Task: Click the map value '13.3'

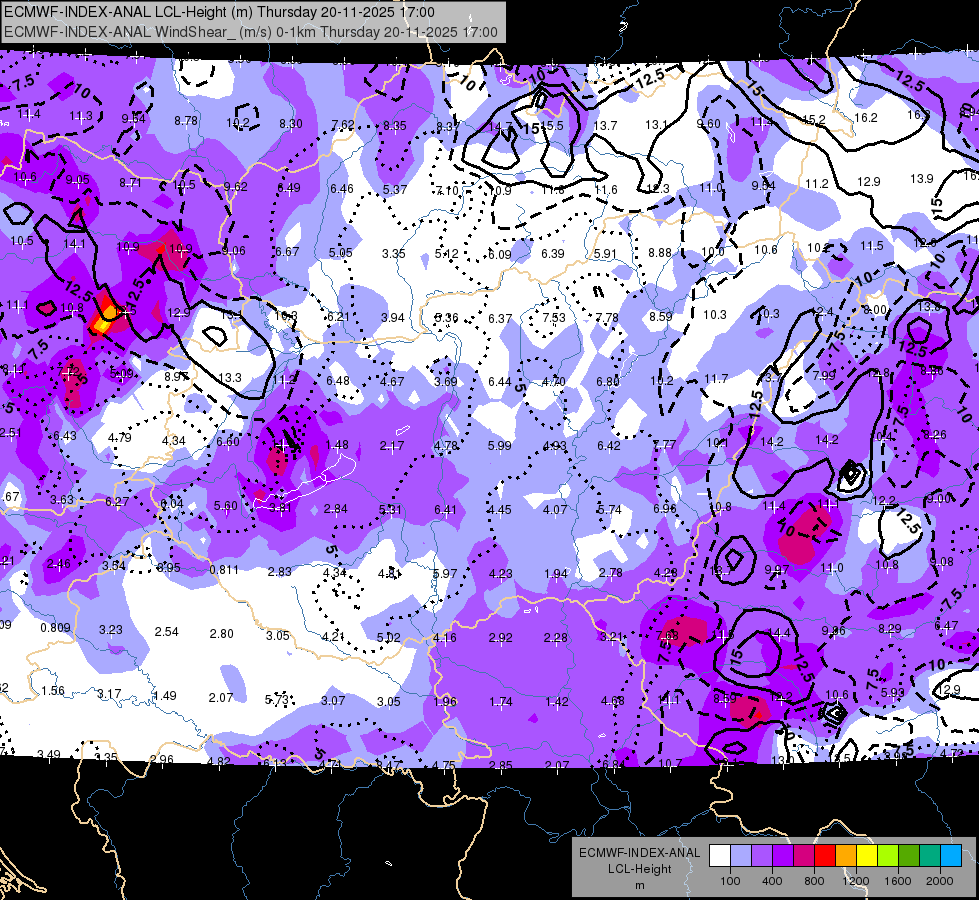Action: pos(230,377)
